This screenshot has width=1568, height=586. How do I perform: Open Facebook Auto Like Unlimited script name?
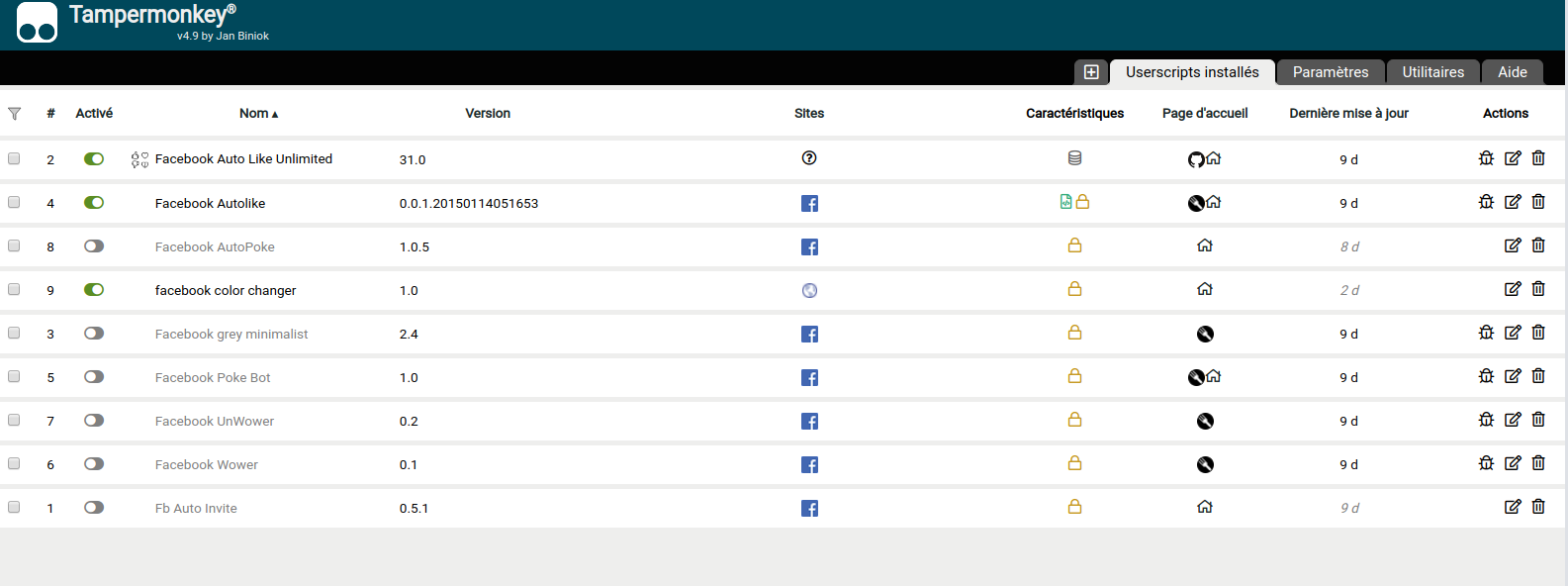click(243, 159)
